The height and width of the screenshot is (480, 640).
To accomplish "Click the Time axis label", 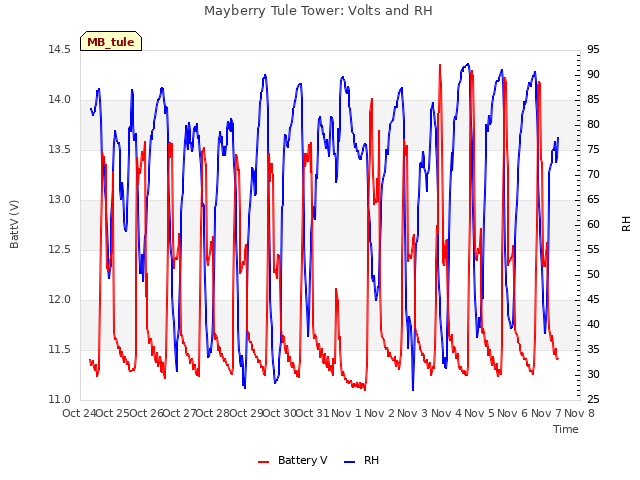I will click(566, 429).
